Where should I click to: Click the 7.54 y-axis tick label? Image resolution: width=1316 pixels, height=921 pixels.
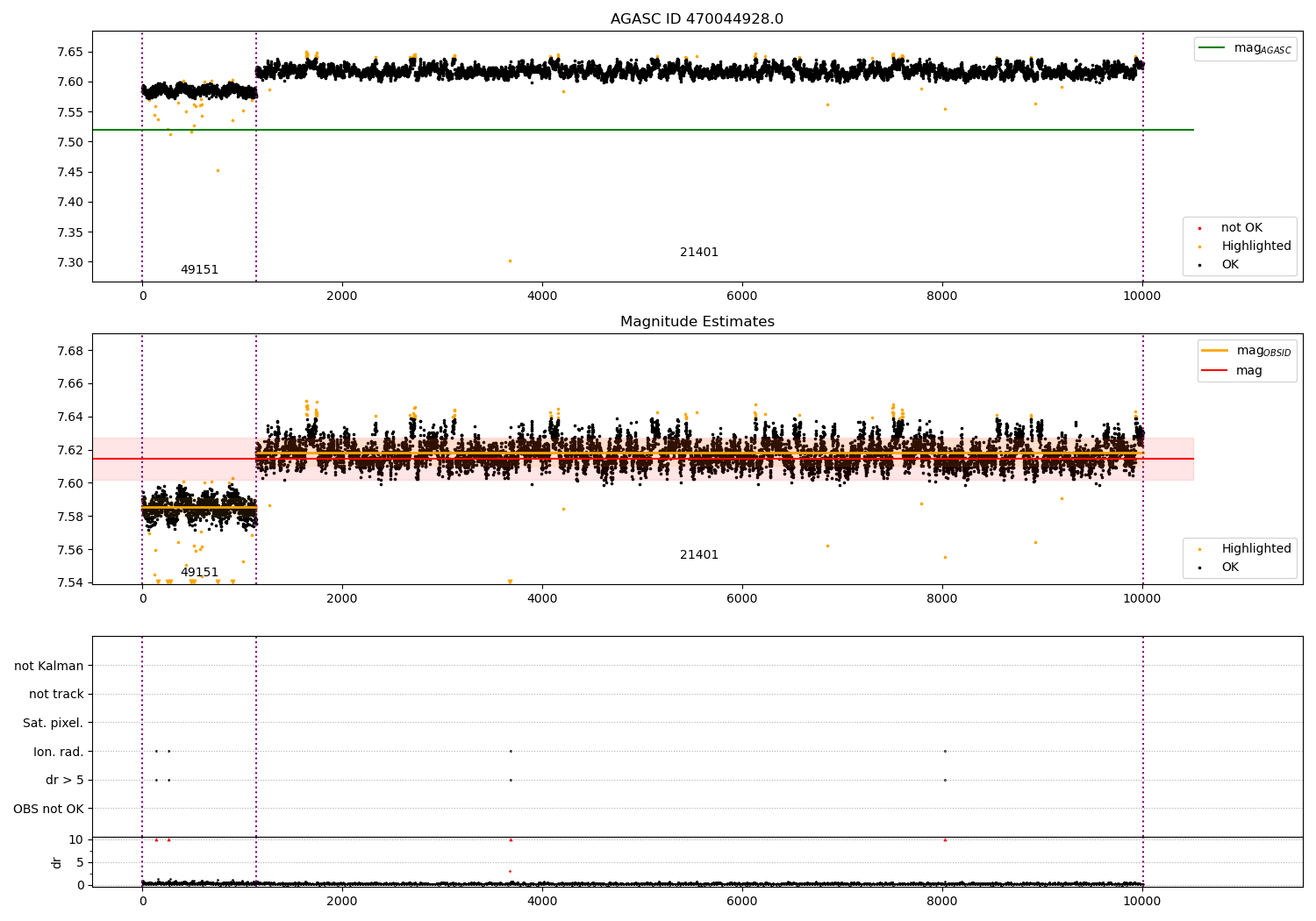69,582
